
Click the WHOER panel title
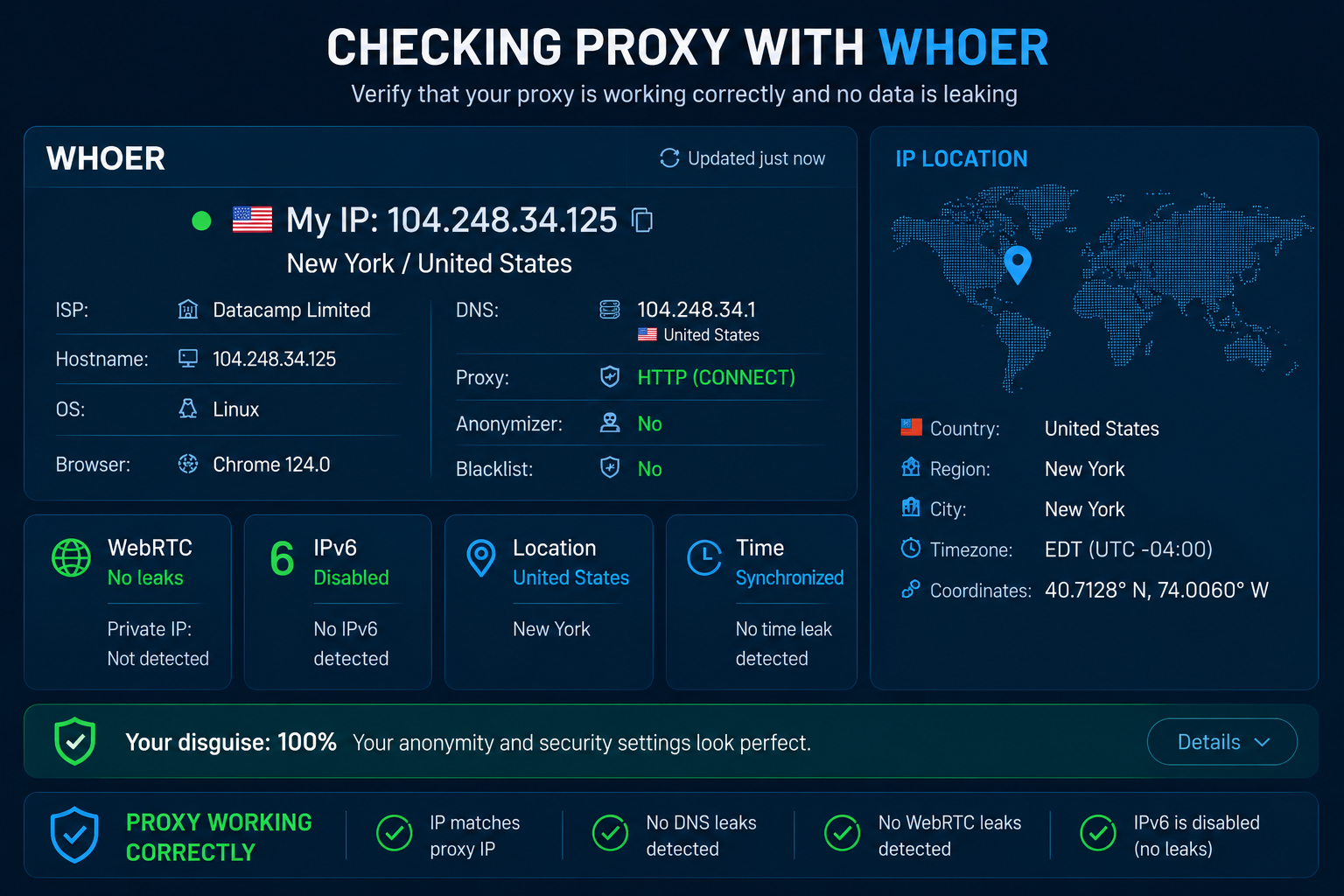[x=106, y=158]
